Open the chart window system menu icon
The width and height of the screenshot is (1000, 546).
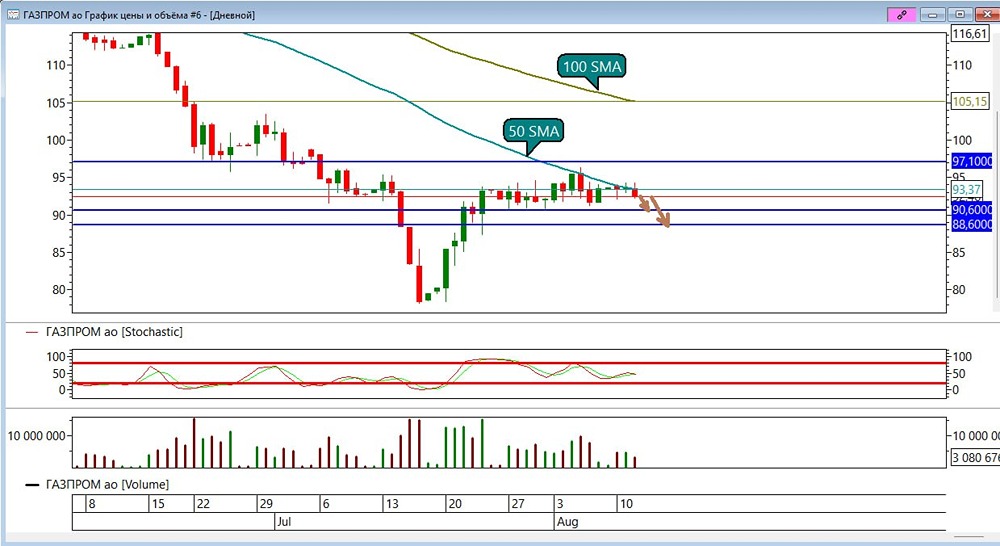click(13, 15)
